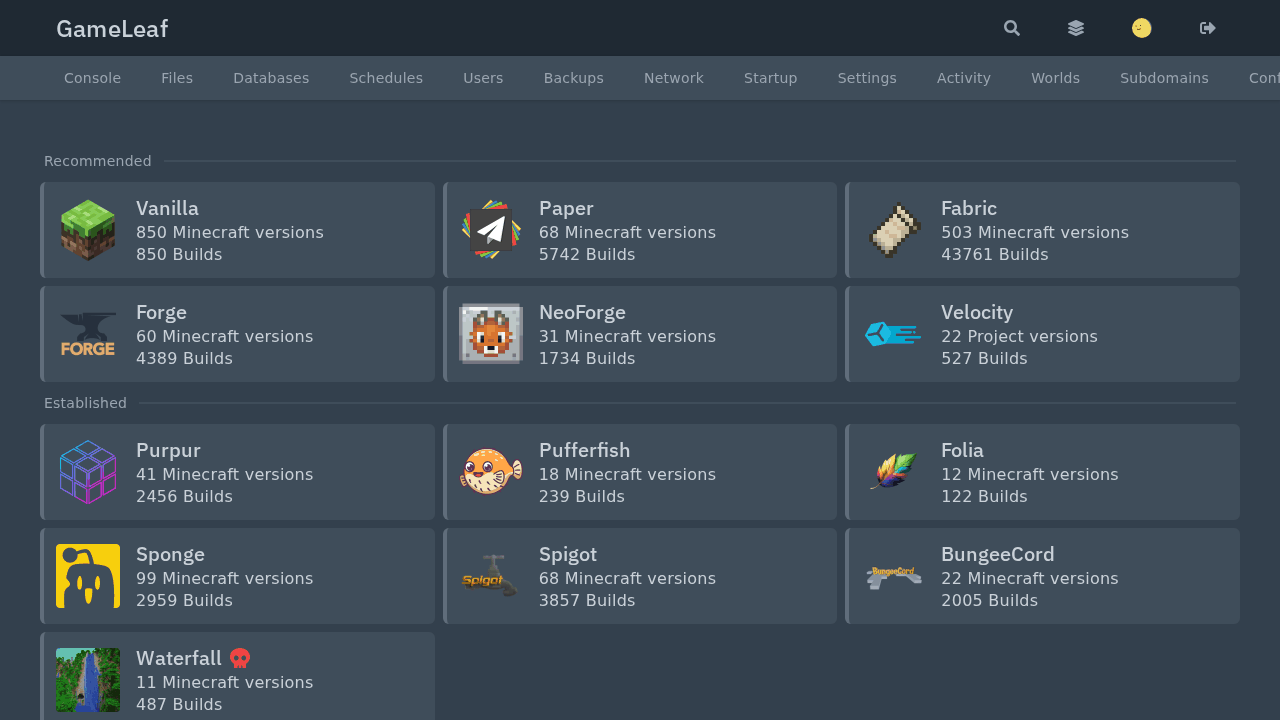The image size is (1280, 720).
Task: Choose the BungeeCord title
Action: point(998,554)
